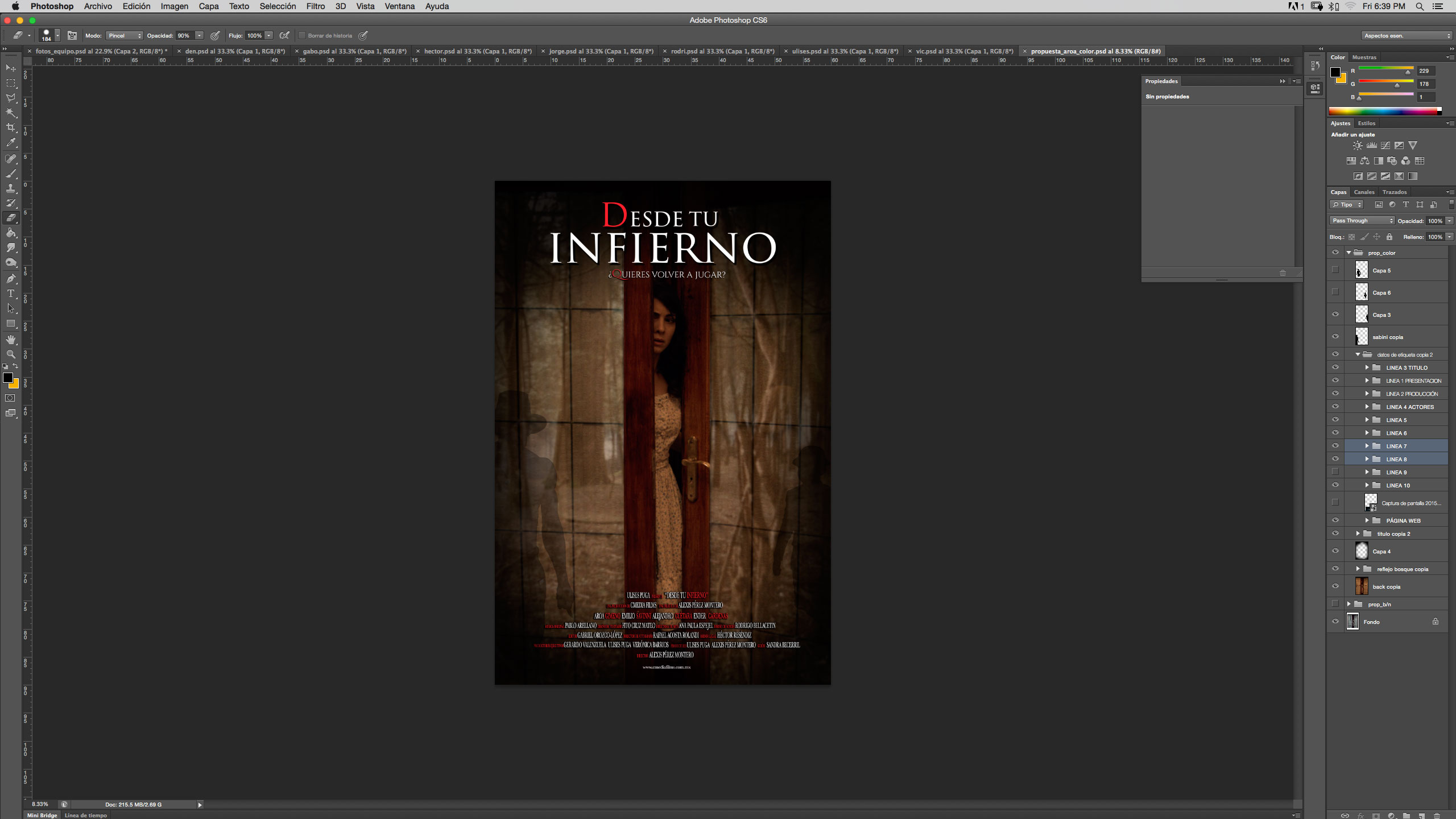Screen dimensions: 1456x819
Task: Collapse the prop_color group
Action: [1349, 253]
